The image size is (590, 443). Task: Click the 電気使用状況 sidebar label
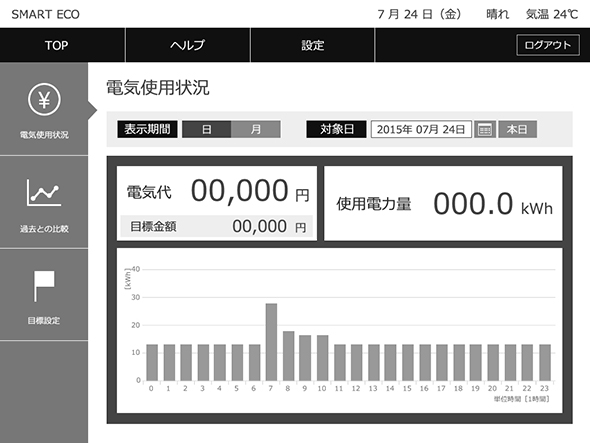(x=44, y=135)
